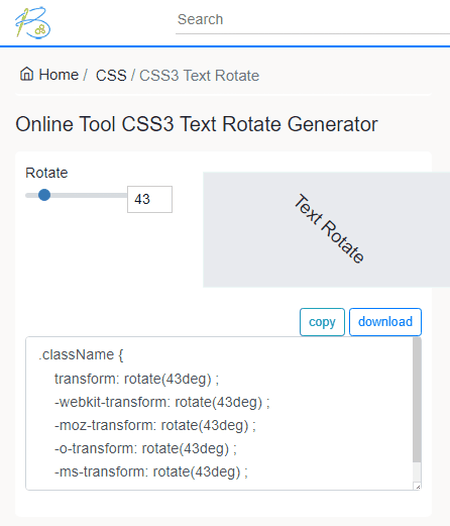Click the rotated Text Rotate preview text
The height and width of the screenshot is (526, 450).
pos(329,229)
